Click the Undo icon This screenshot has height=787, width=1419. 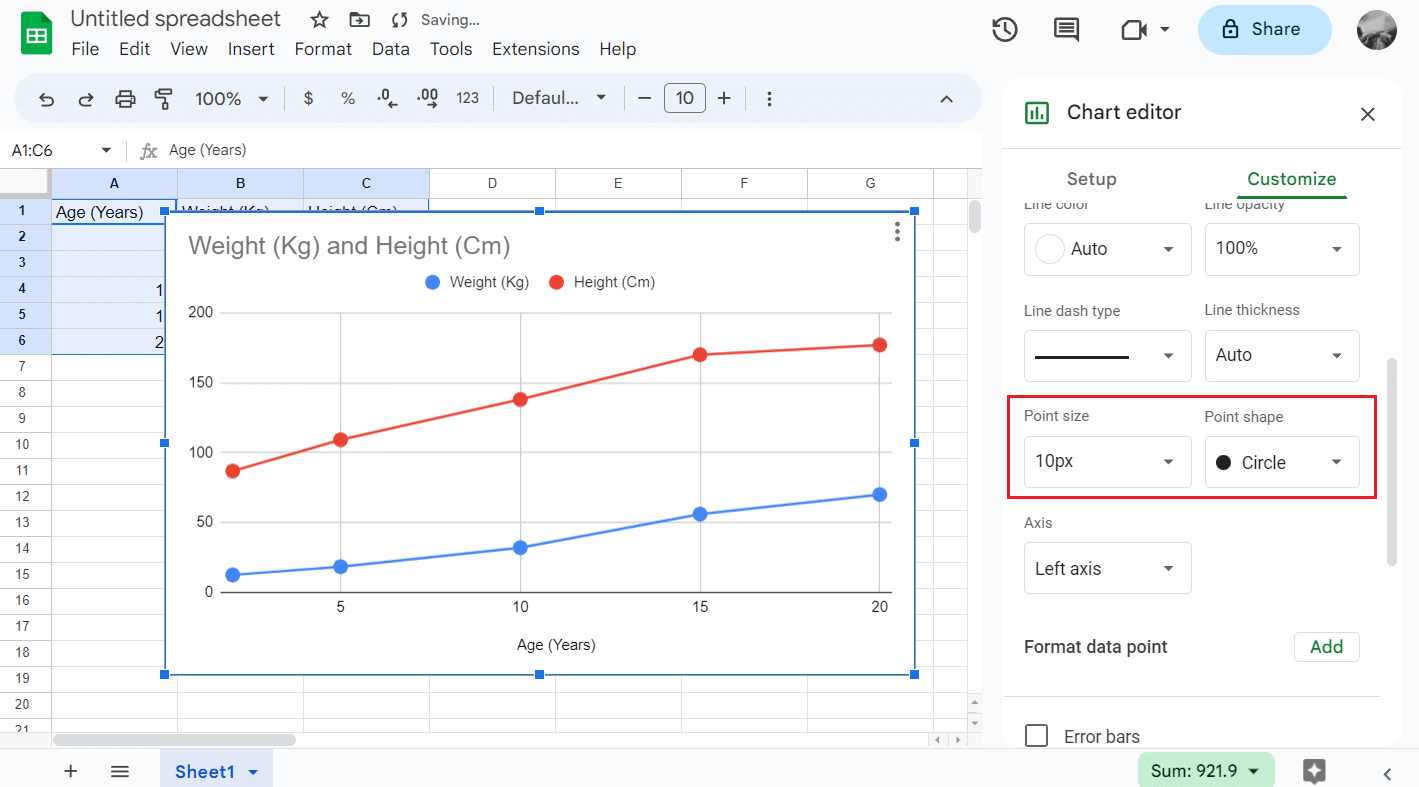(48, 97)
